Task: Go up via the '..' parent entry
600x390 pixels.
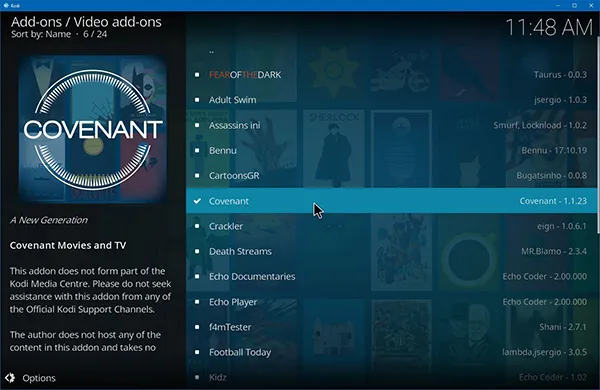Action: 391,51
